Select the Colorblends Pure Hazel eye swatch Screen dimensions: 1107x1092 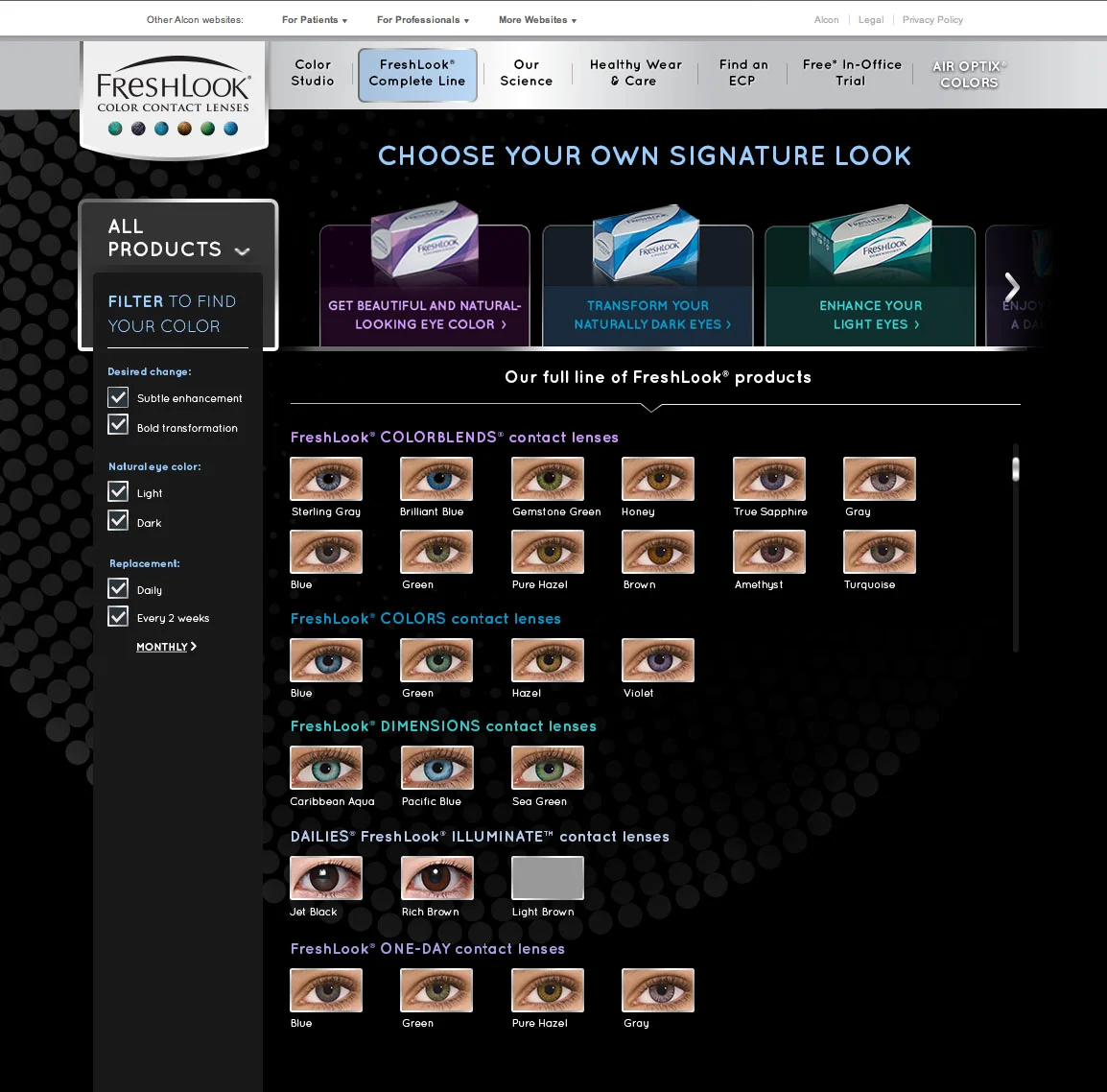tap(548, 552)
